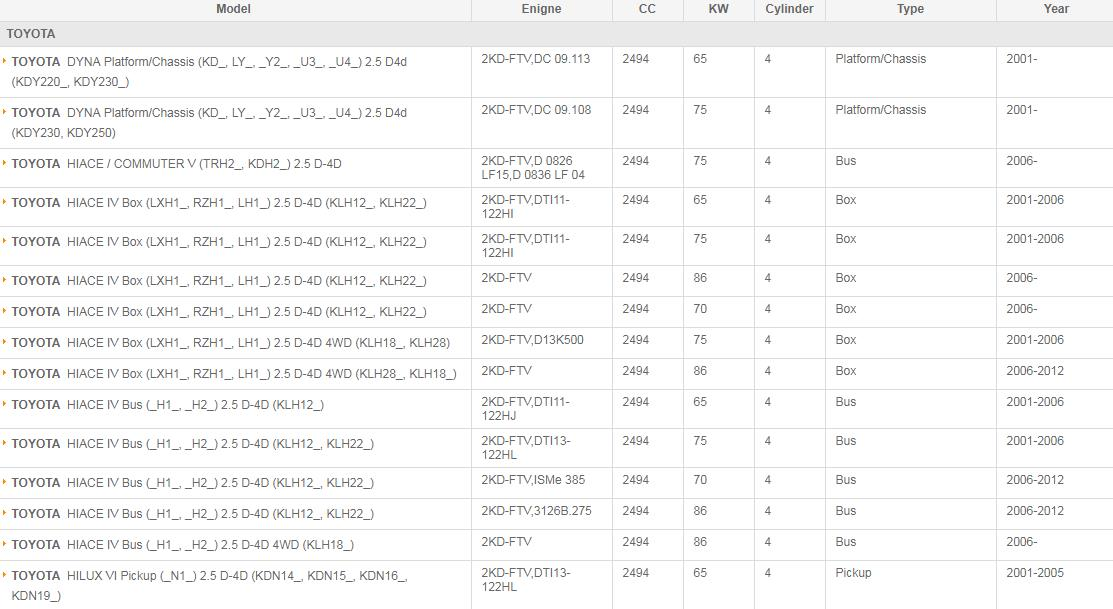
Task: Click arrow bullet beside HIACE IV Bus 4WD row
Action: point(5,544)
